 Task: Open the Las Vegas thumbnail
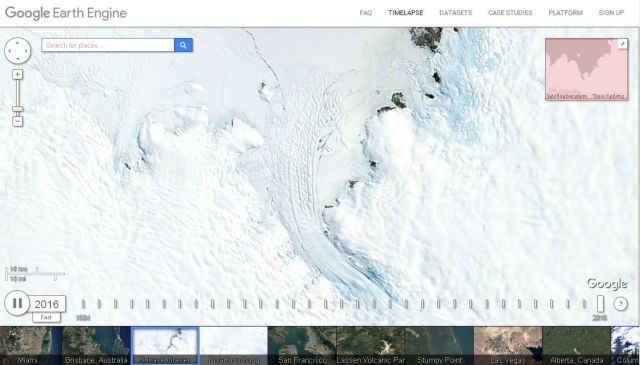508,345
